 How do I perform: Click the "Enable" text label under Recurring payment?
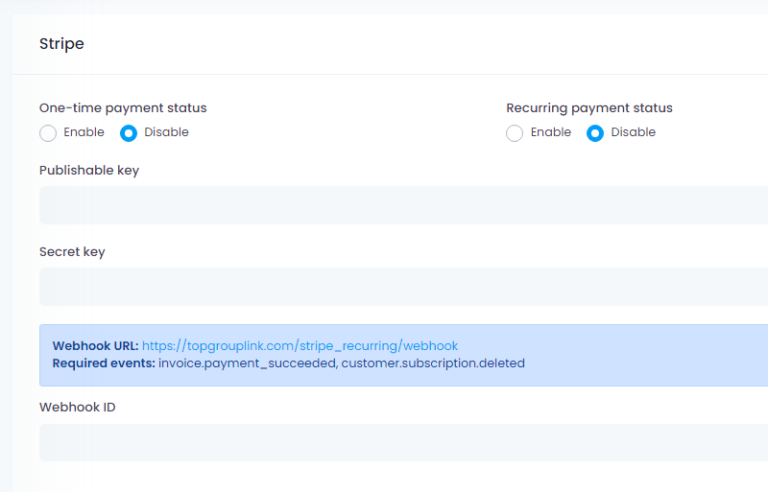pyautogui.click(x=551, y=132)
